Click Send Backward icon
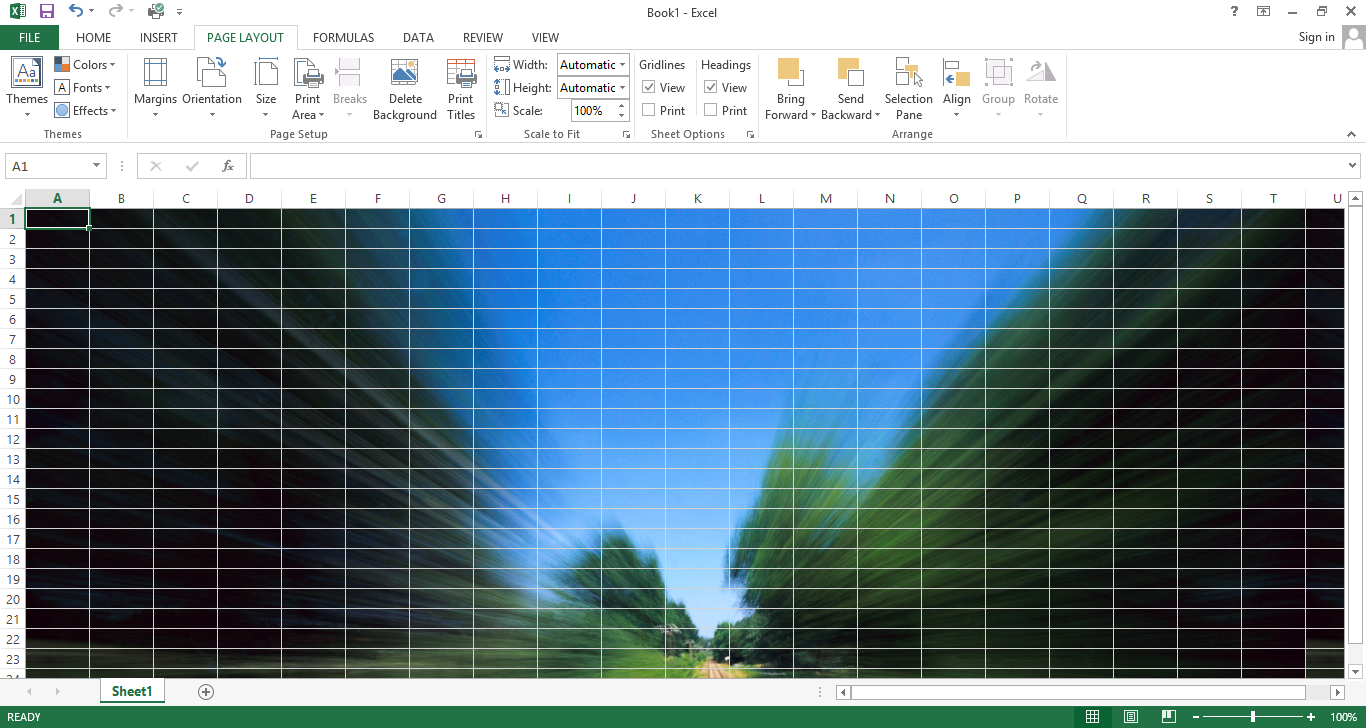This screenshot has height=728, width=1366. coord(850,73)
